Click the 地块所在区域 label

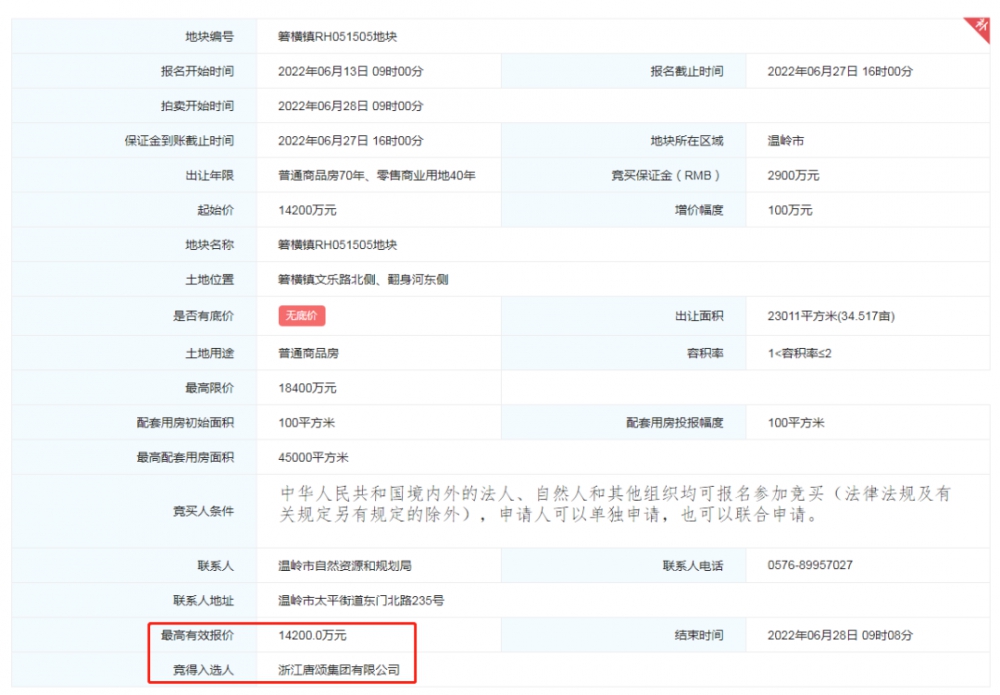pos(687,141)
